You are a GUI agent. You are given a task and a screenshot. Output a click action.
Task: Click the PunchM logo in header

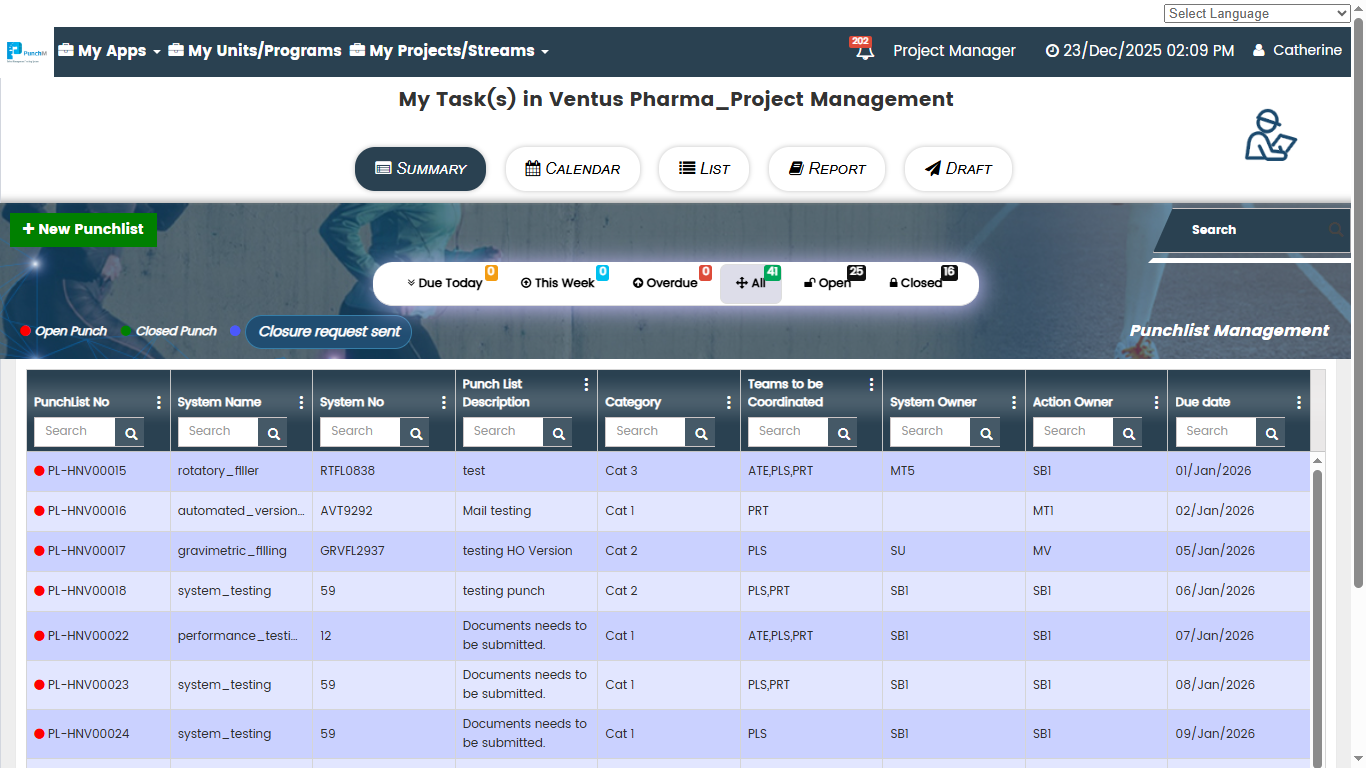pos(27,52)
